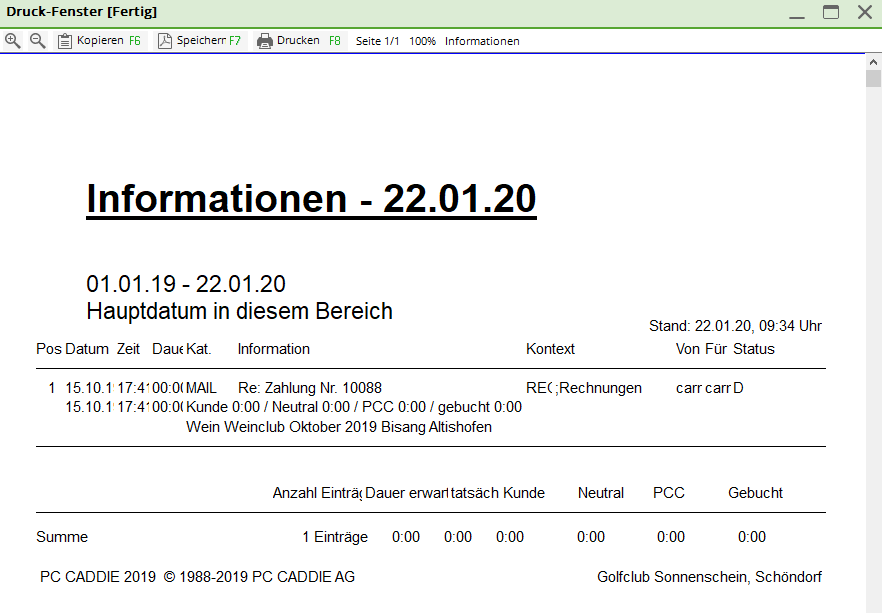Click the report heading Informationen - 22.01.20
882x613 pixels.
311,199
